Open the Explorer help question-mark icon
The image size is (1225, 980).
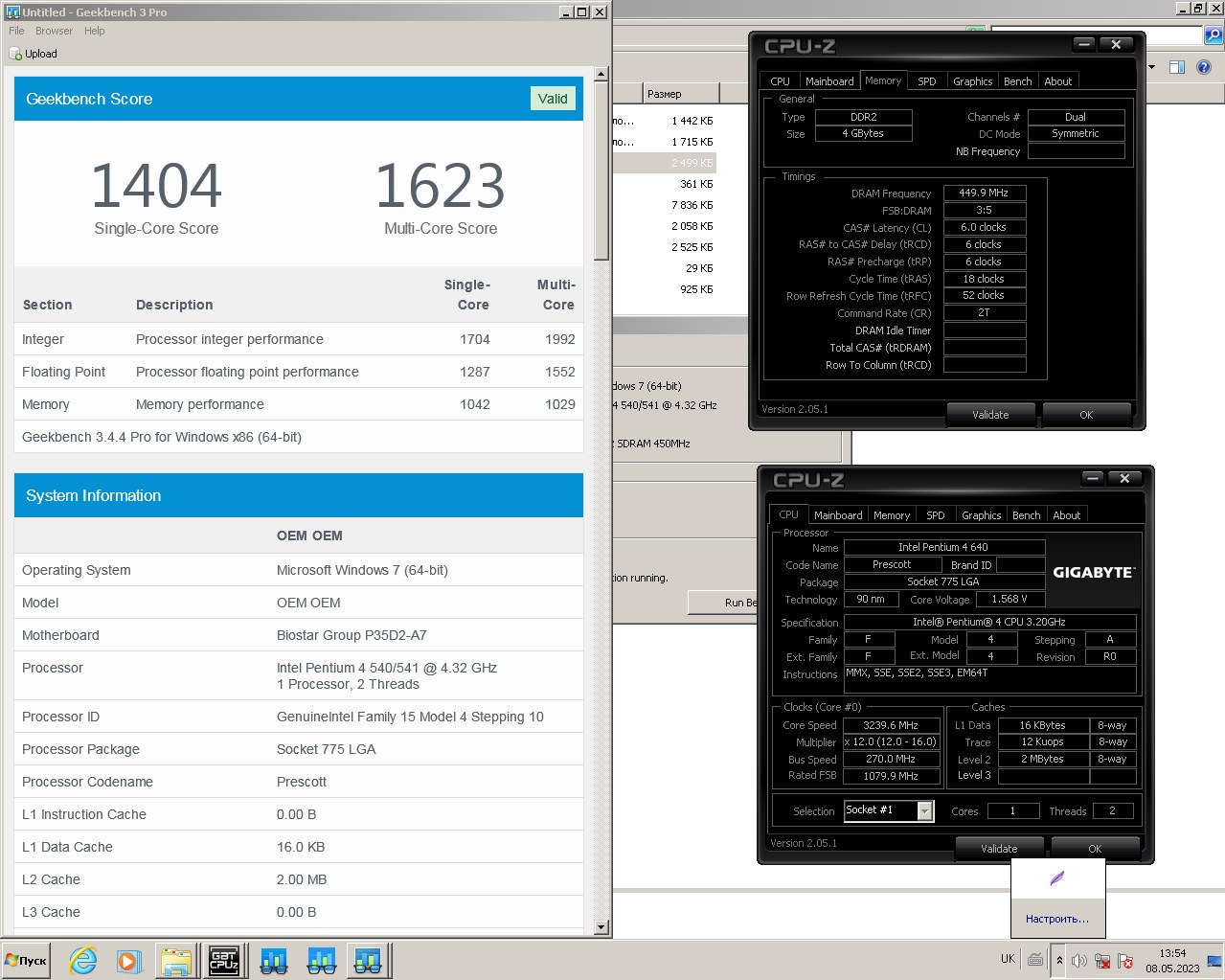click(x=1204, y=67)
